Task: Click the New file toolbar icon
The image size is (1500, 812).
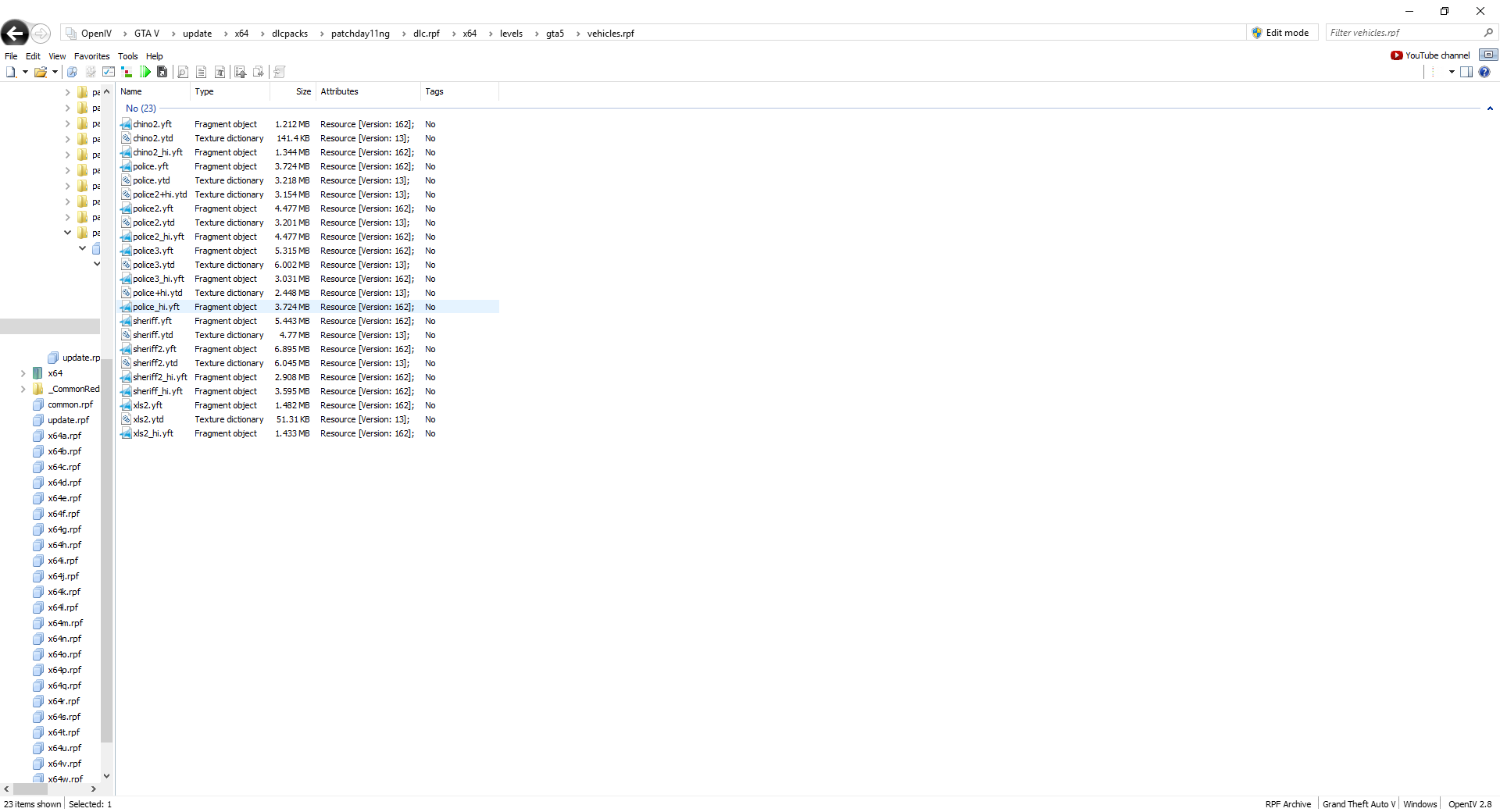Action: pyautogui.click(x=11, y=72)
